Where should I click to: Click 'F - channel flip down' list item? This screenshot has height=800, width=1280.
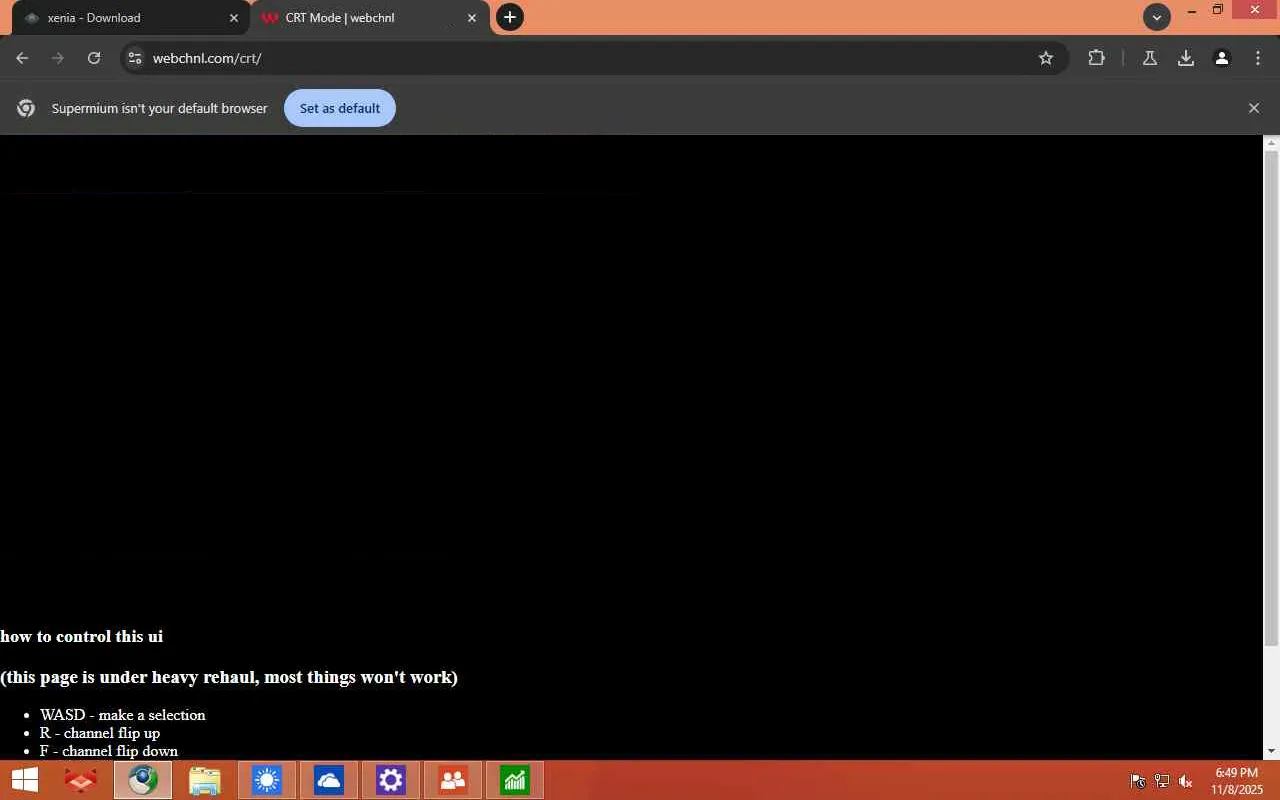point(109,751)
